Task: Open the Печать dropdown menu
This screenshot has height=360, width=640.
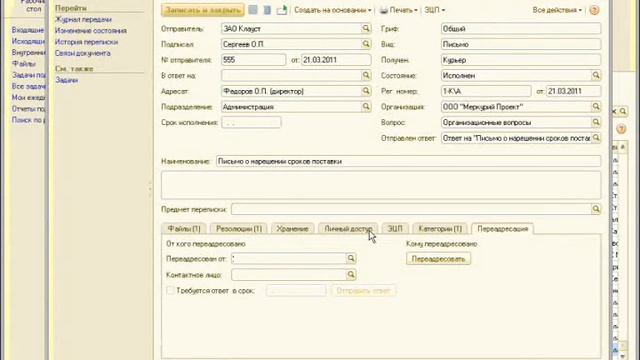Action: pos(398,10)
